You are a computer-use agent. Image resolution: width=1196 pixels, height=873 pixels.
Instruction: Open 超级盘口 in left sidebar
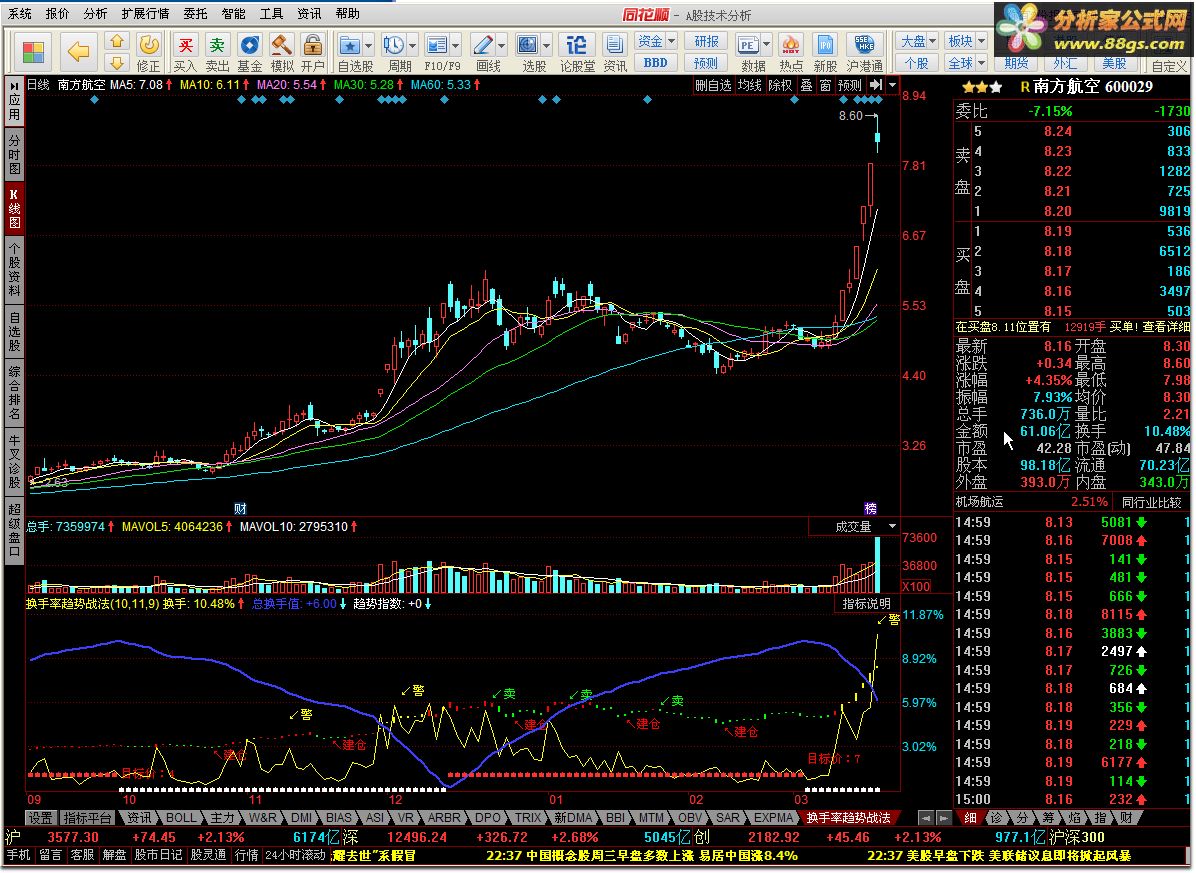pyautogui.click(x=14, y=532)
